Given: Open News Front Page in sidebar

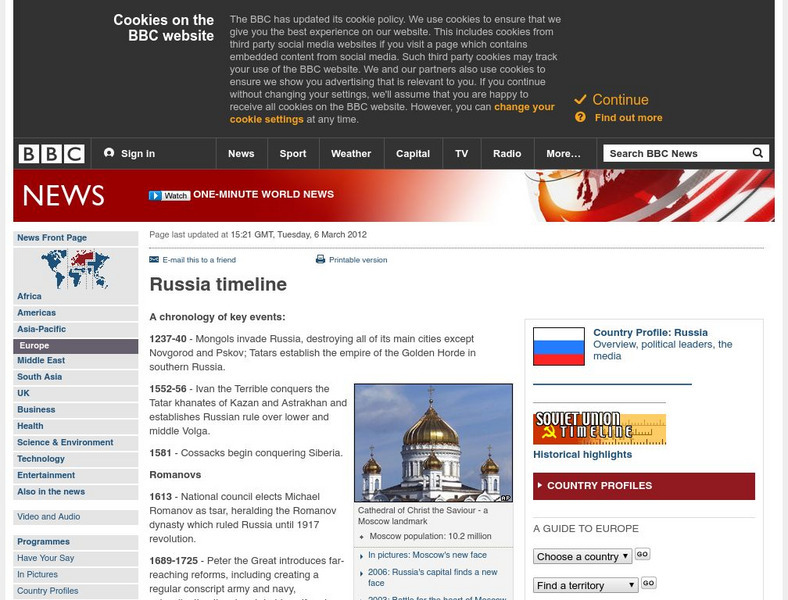Looking at the screenshot, I should pos(75,238).
